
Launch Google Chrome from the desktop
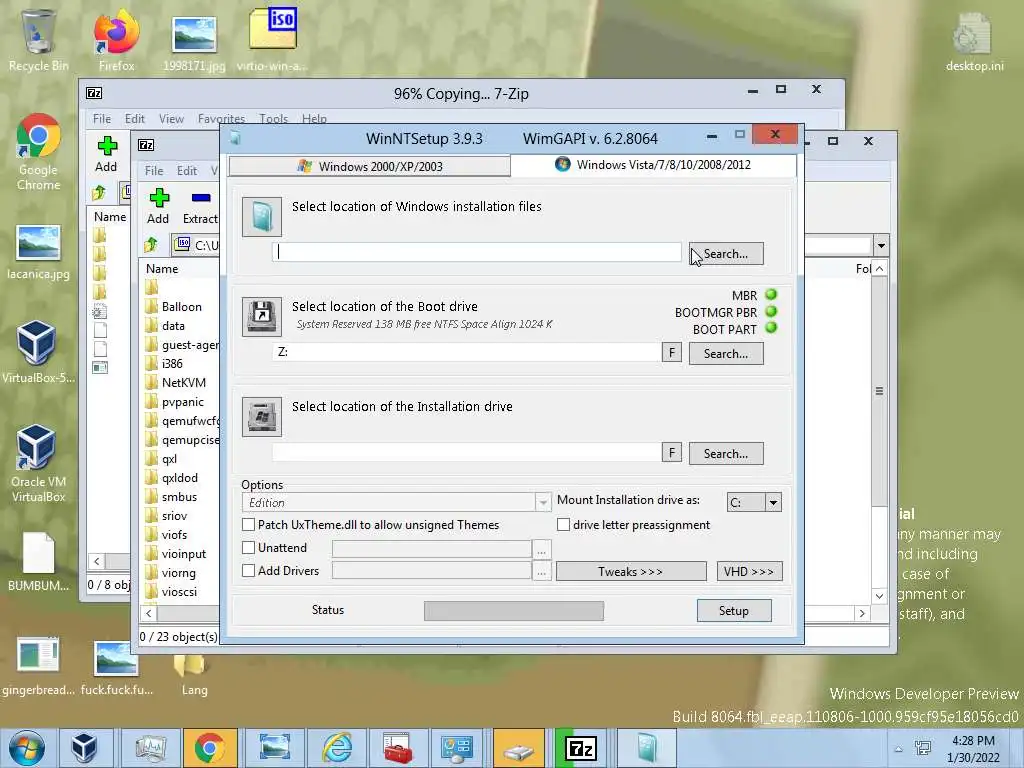pyautogui.click(x=38, y=152)
